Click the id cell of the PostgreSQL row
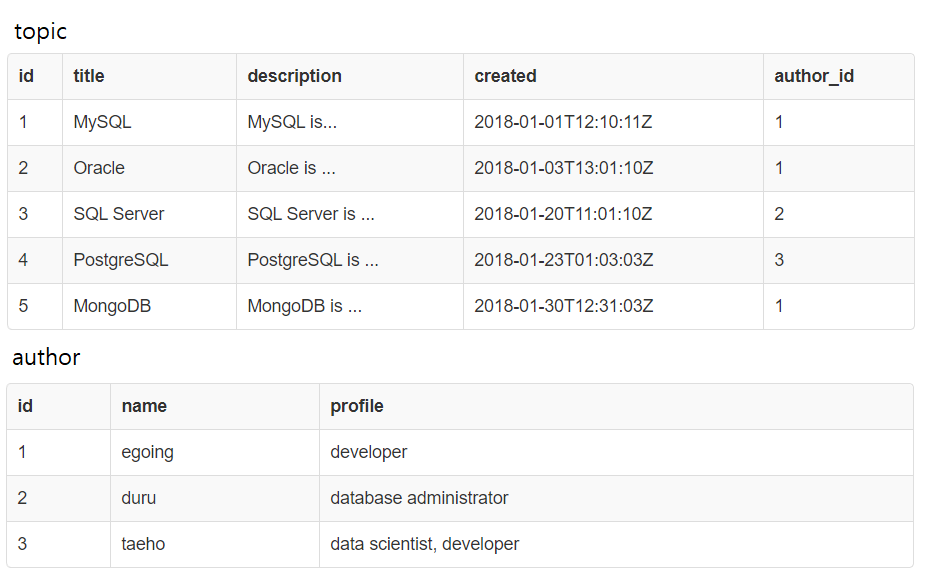 (35, 260)
